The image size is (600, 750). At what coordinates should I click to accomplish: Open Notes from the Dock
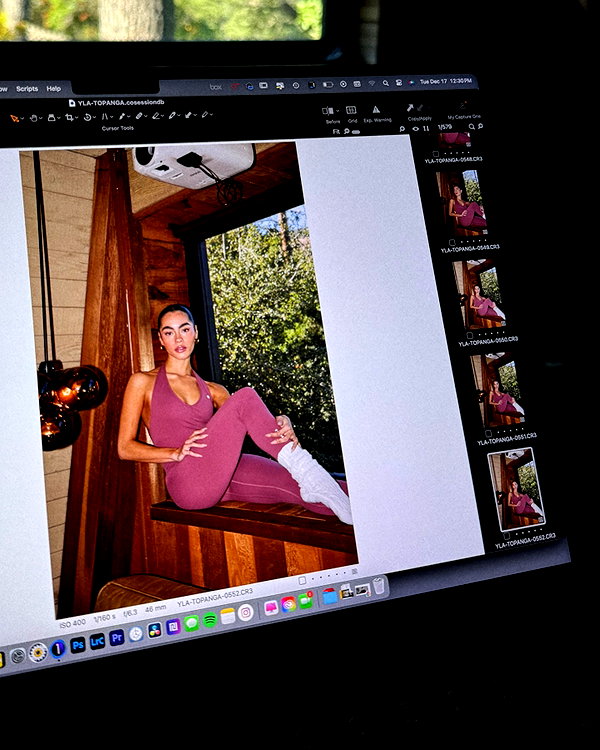coord(228,616)
